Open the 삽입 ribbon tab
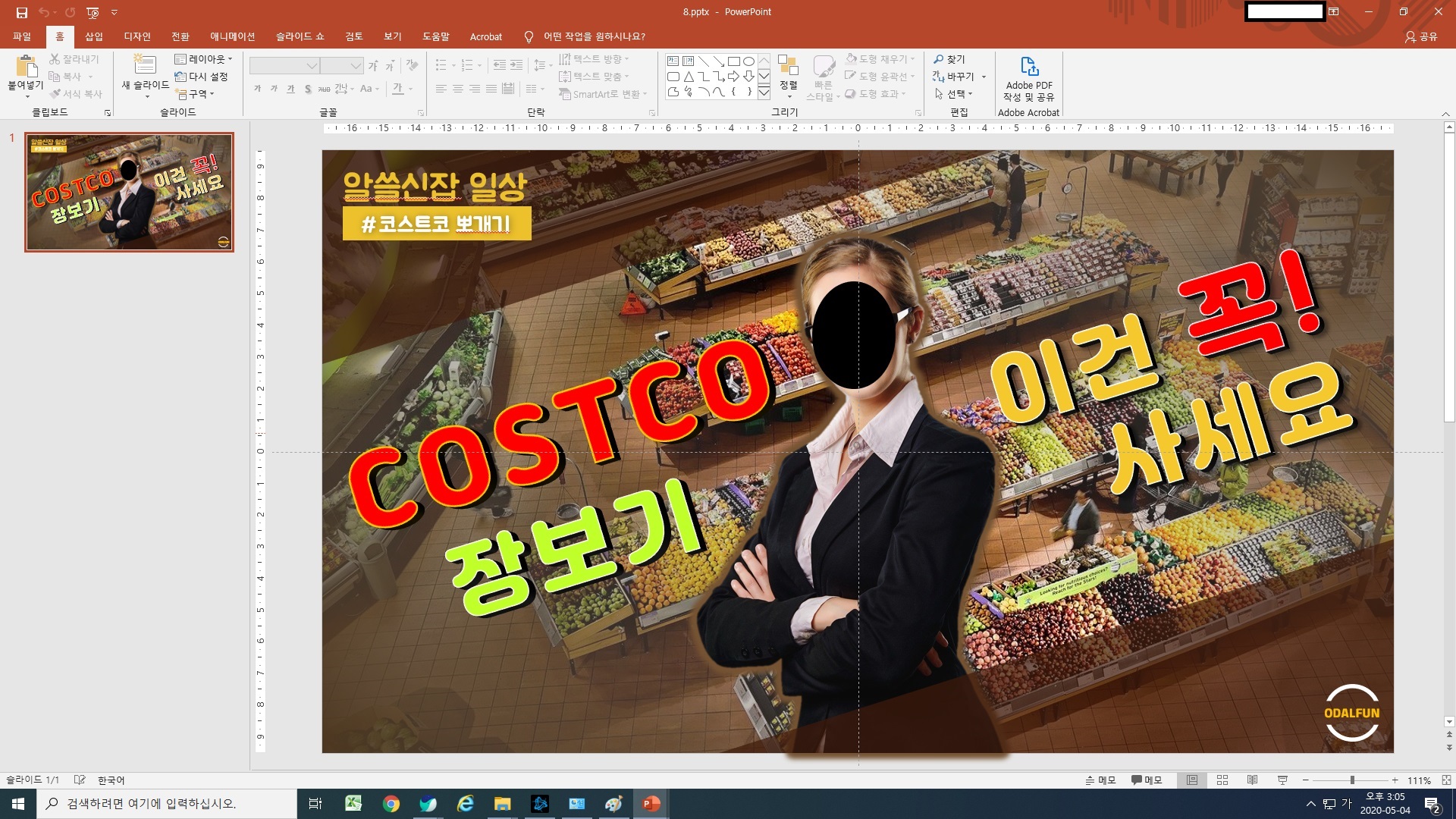The width and height of the screenshot is (1456, 819). [94, 36]
